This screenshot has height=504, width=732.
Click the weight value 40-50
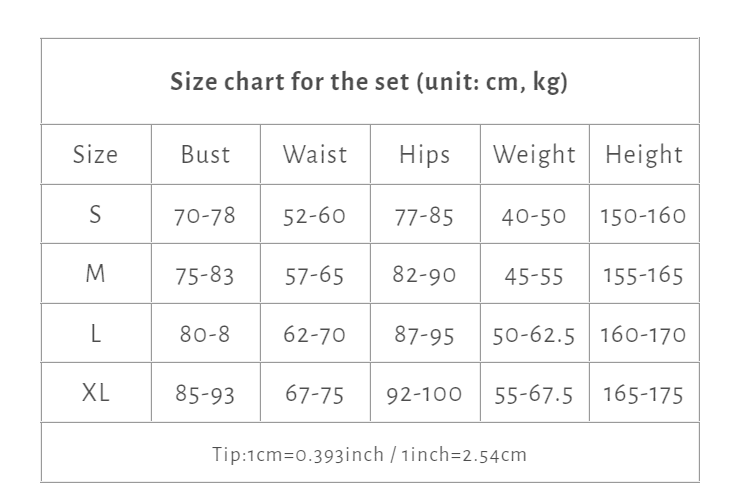[534, 215]
